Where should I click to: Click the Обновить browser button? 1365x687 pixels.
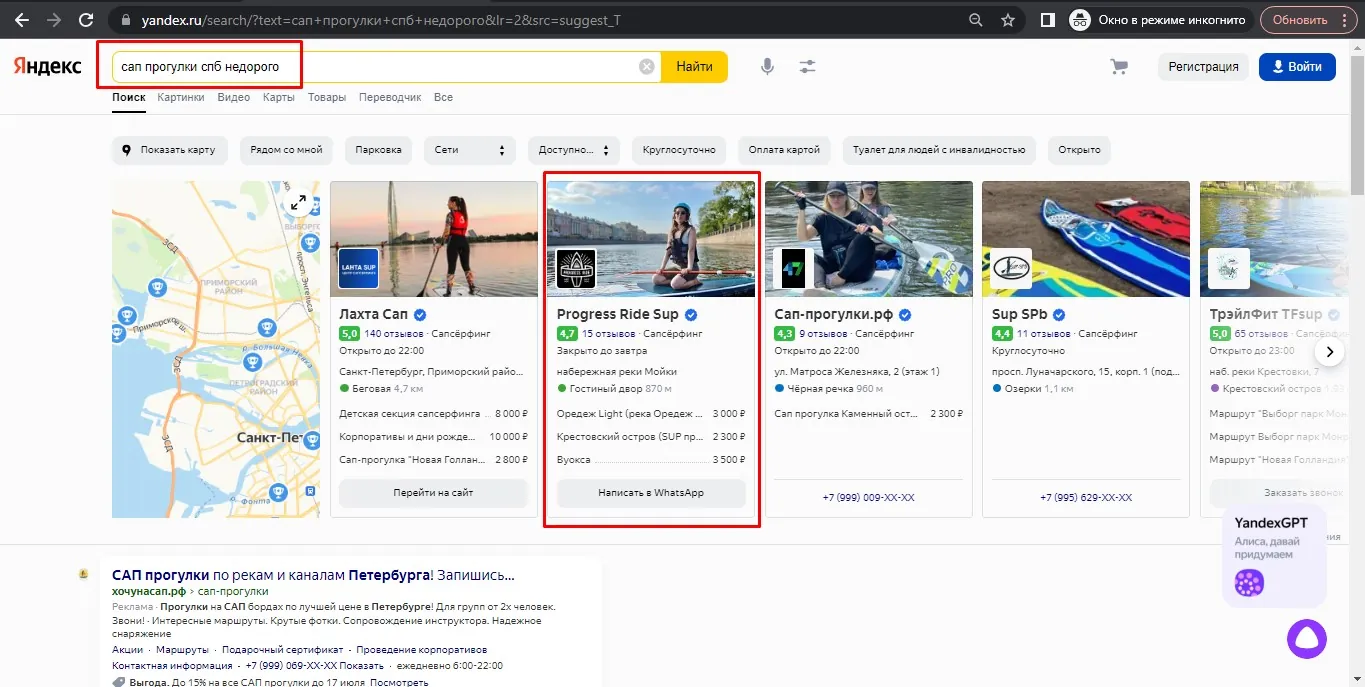[1308, 20]
